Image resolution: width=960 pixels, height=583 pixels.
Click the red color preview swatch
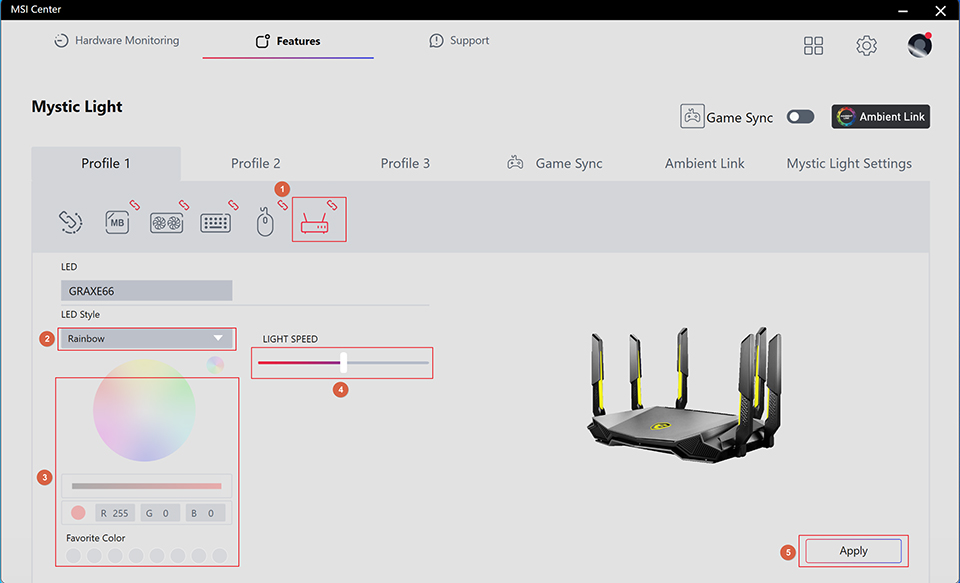coord(78,513)
